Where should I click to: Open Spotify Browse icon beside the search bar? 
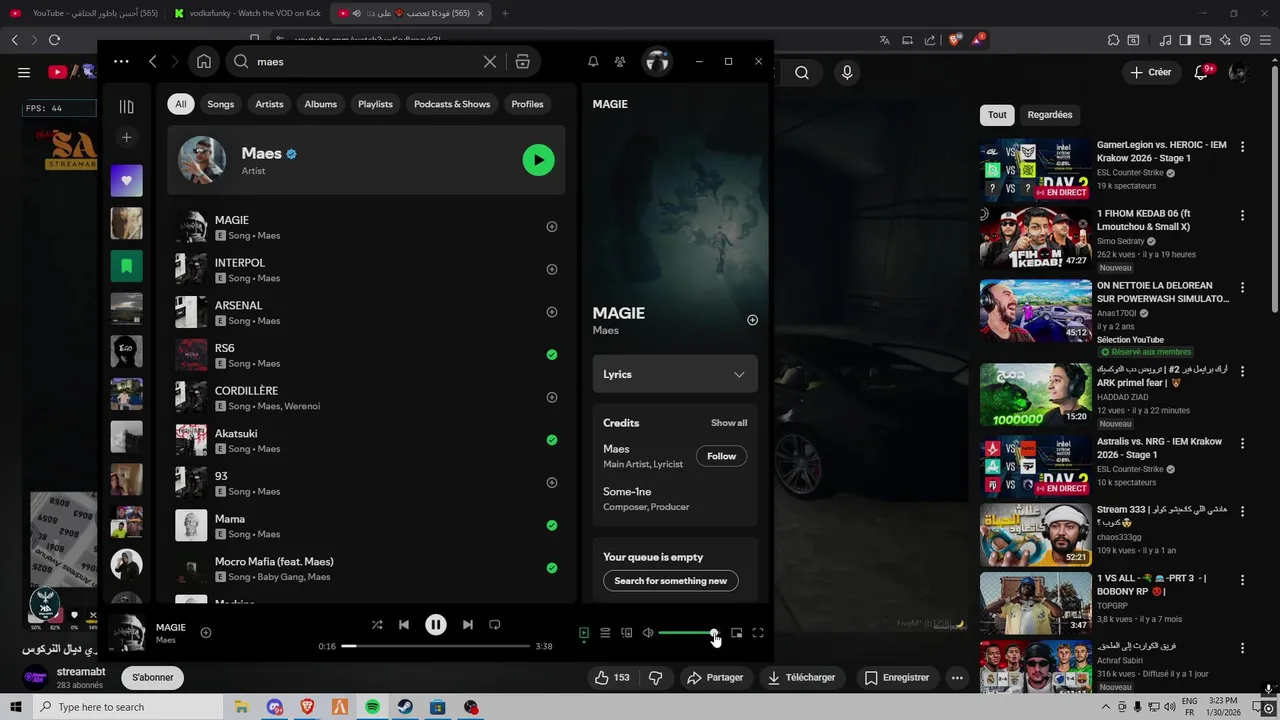522,61
